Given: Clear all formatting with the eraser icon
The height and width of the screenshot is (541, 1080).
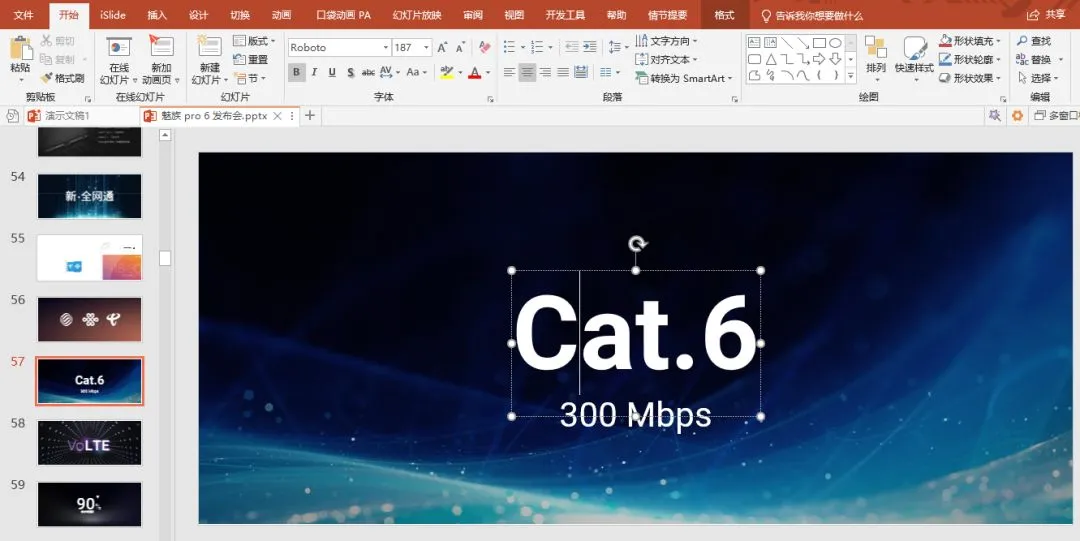Looking at the screenshot, I should click(484, 48).
